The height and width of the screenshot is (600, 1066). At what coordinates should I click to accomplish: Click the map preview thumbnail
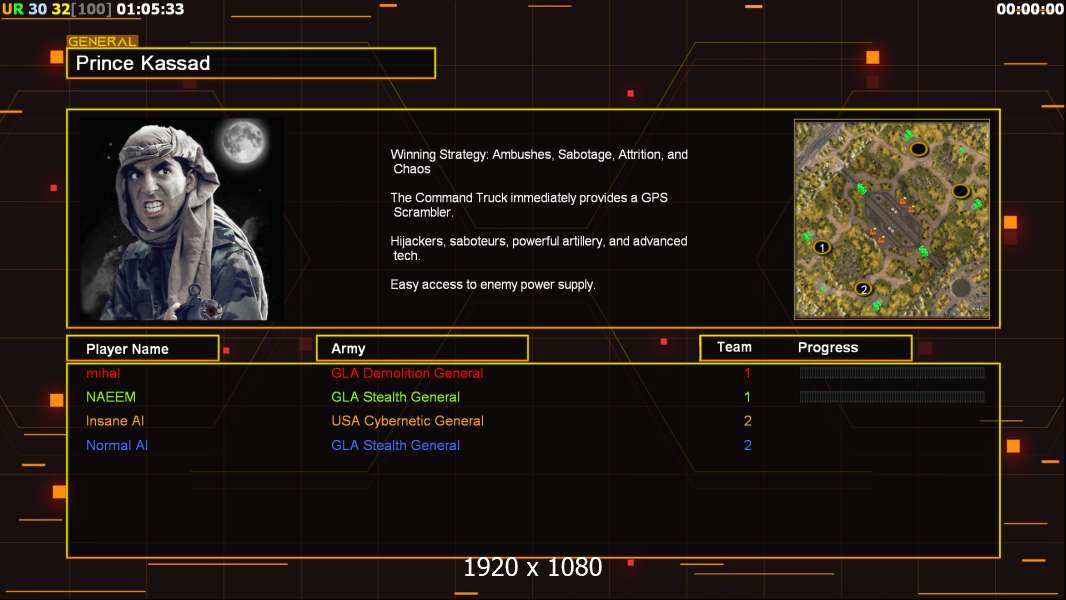[892, 219]
